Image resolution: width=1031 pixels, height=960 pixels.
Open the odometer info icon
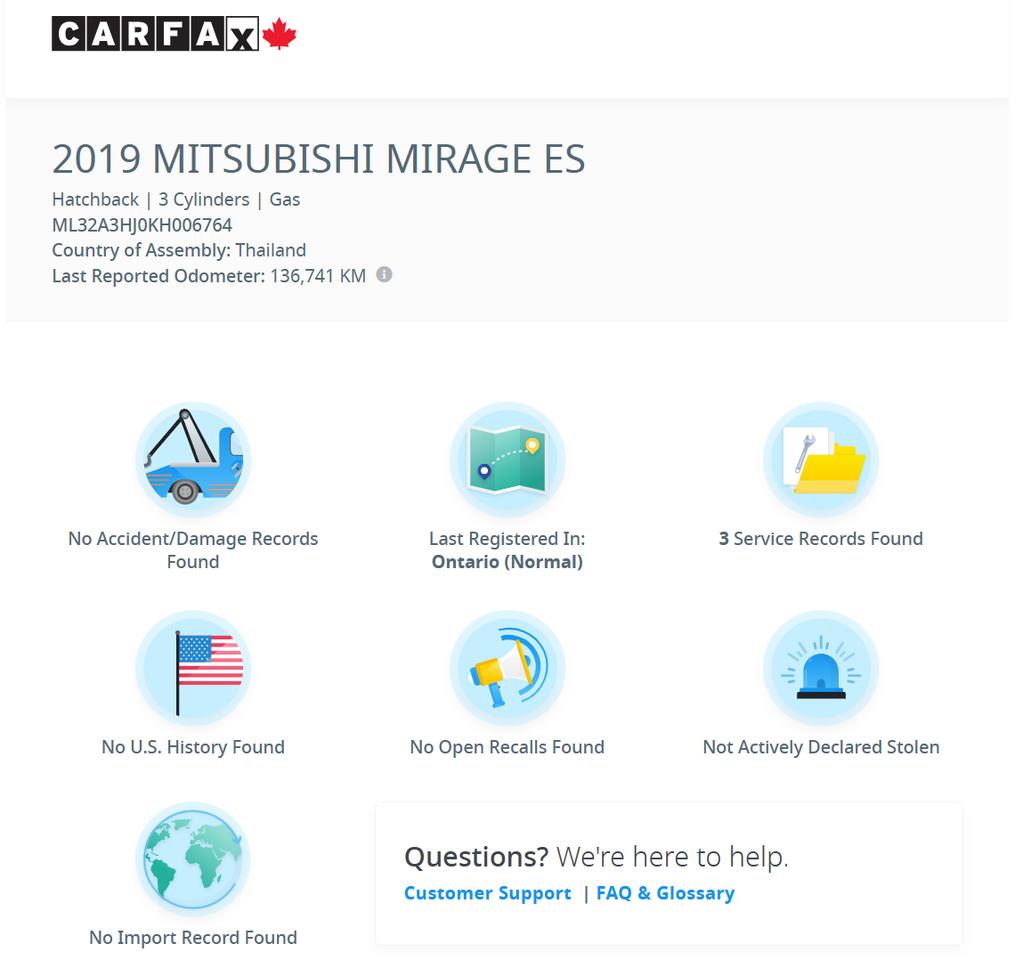click(384, 275)
